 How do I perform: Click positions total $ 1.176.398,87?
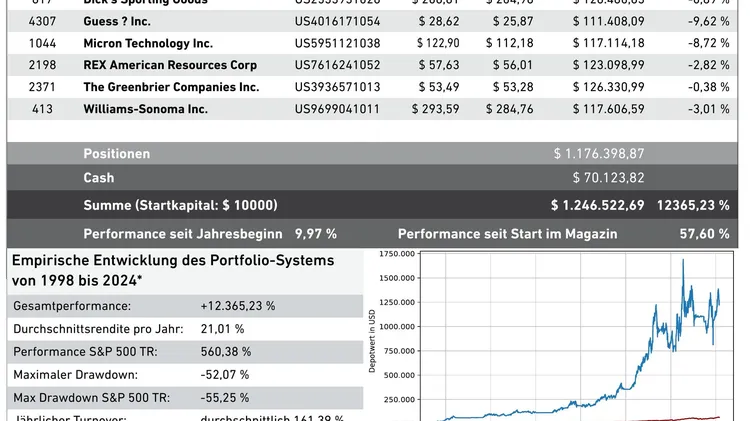point(599,154)
